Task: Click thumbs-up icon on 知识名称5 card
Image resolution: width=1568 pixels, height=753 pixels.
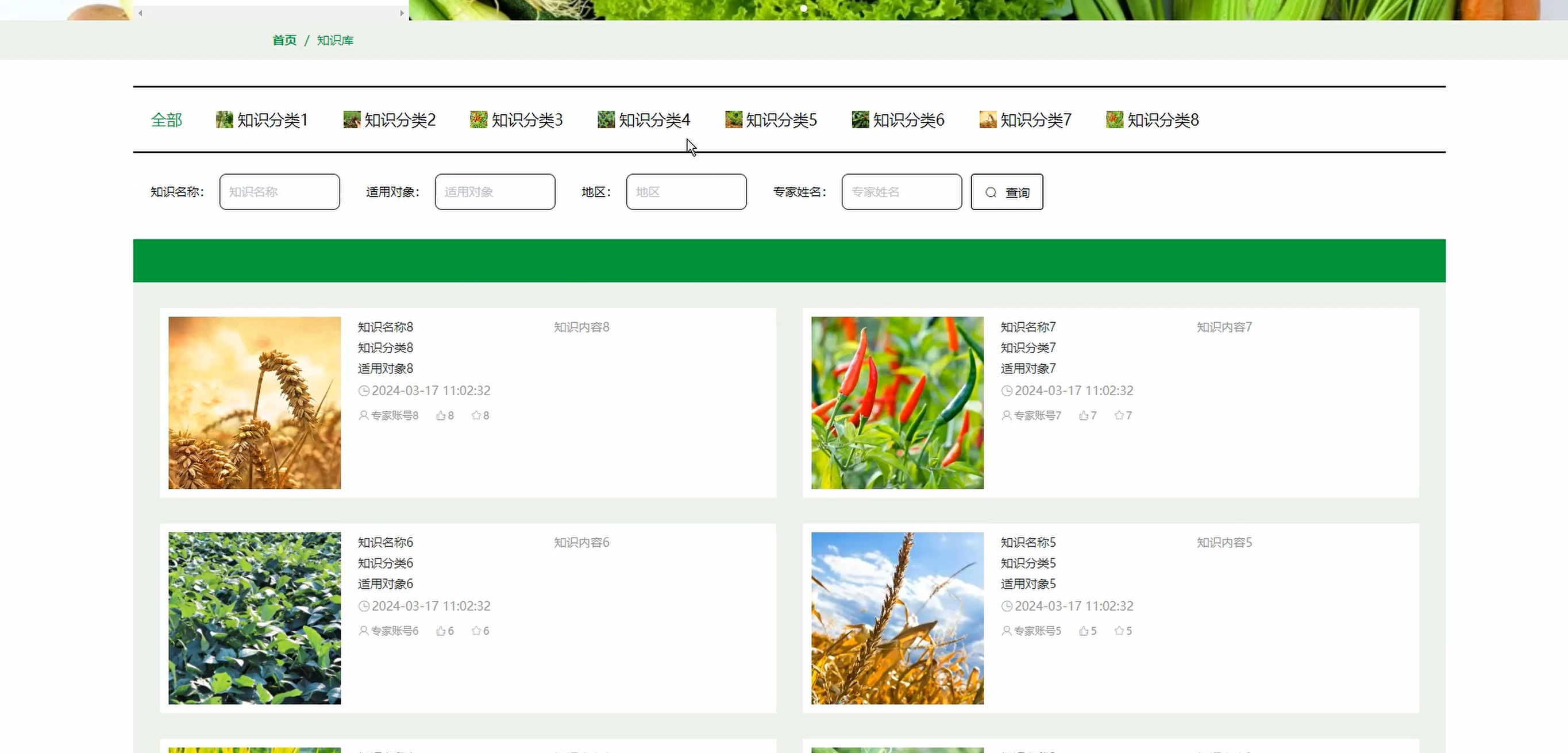Action: (1084, 631)
